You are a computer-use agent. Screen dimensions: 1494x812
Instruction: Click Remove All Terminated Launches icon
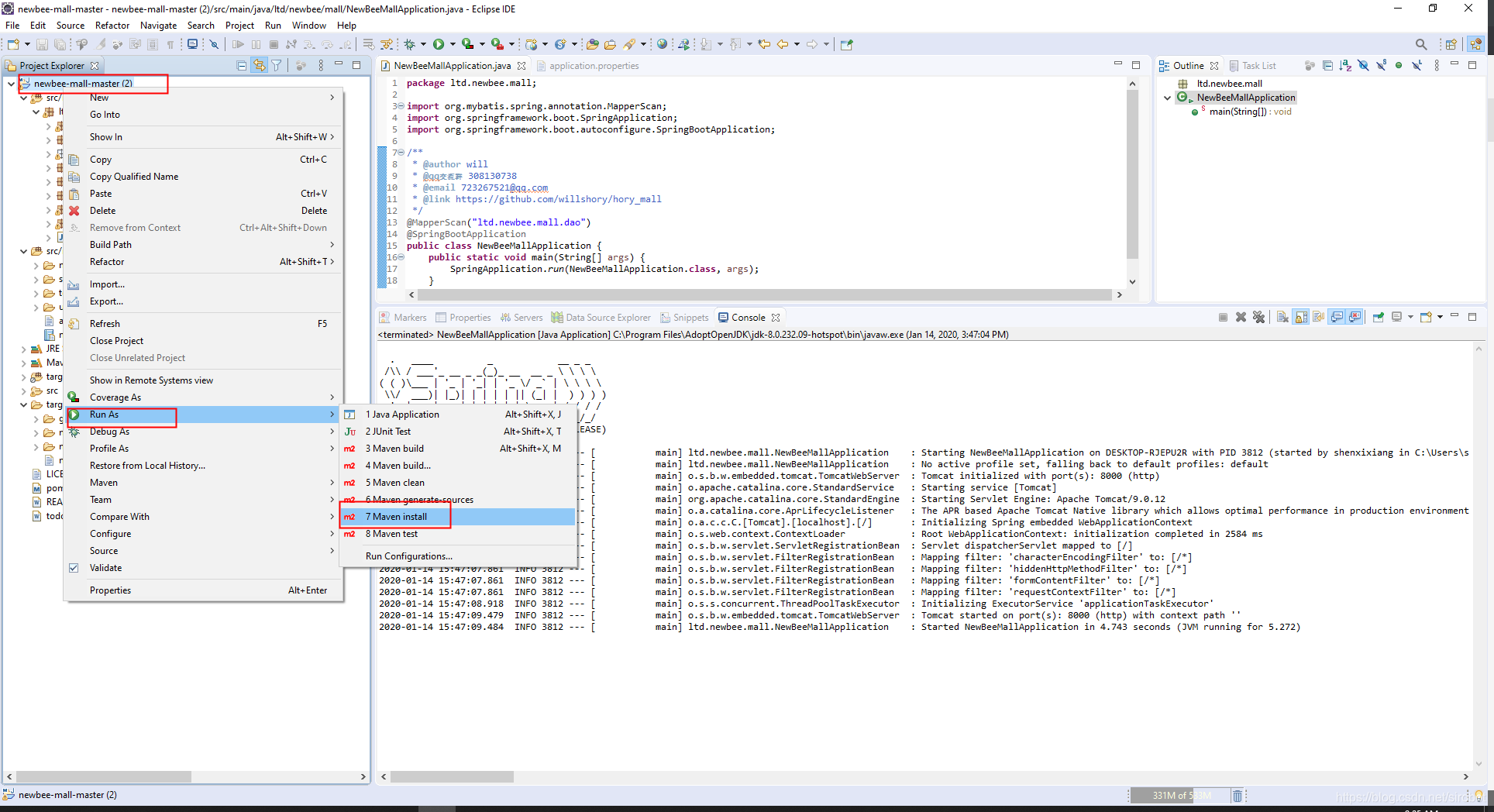pyautogui.click(x=1258, y=317)
